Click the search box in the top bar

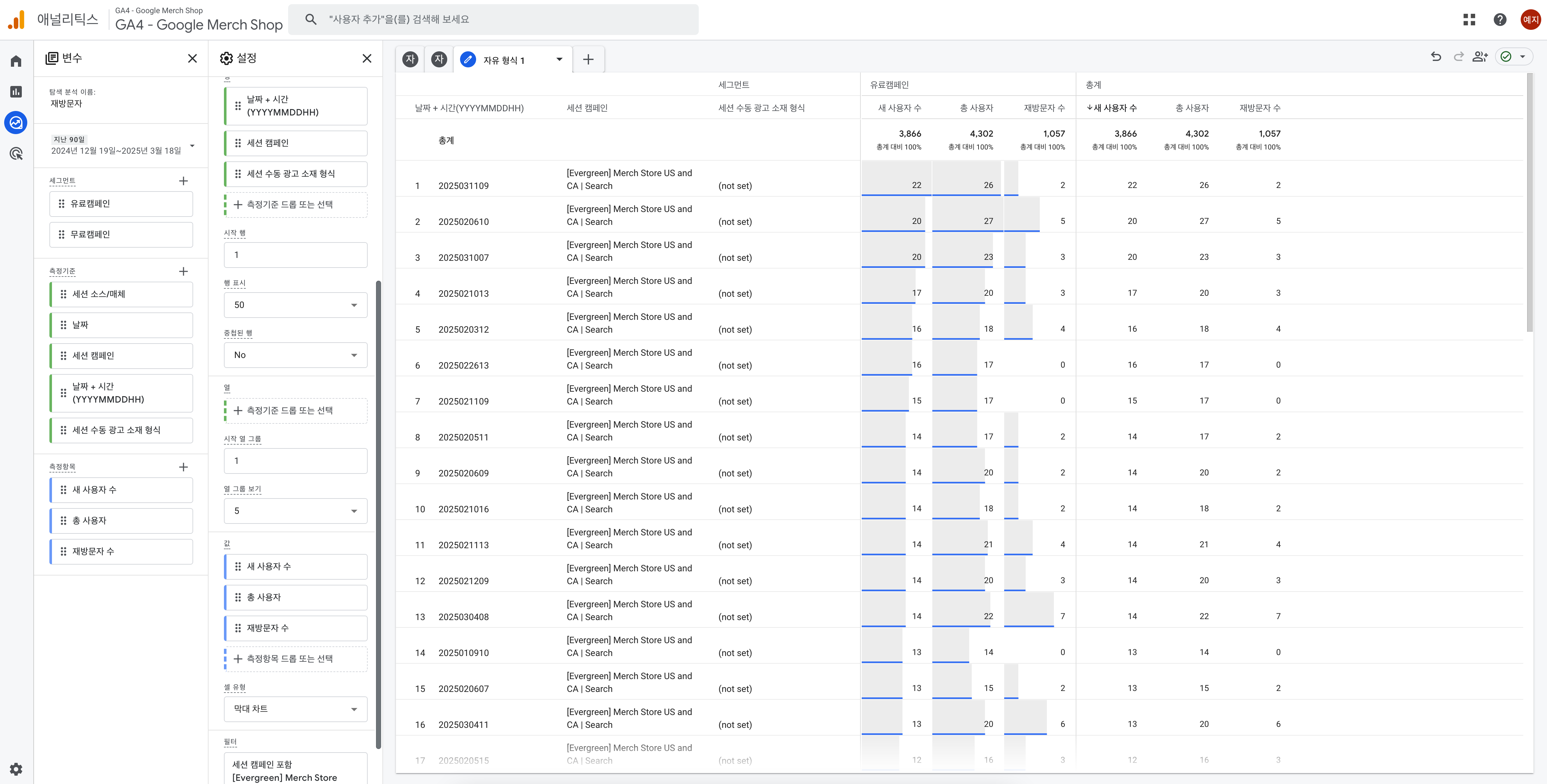(x=494, y=19)
